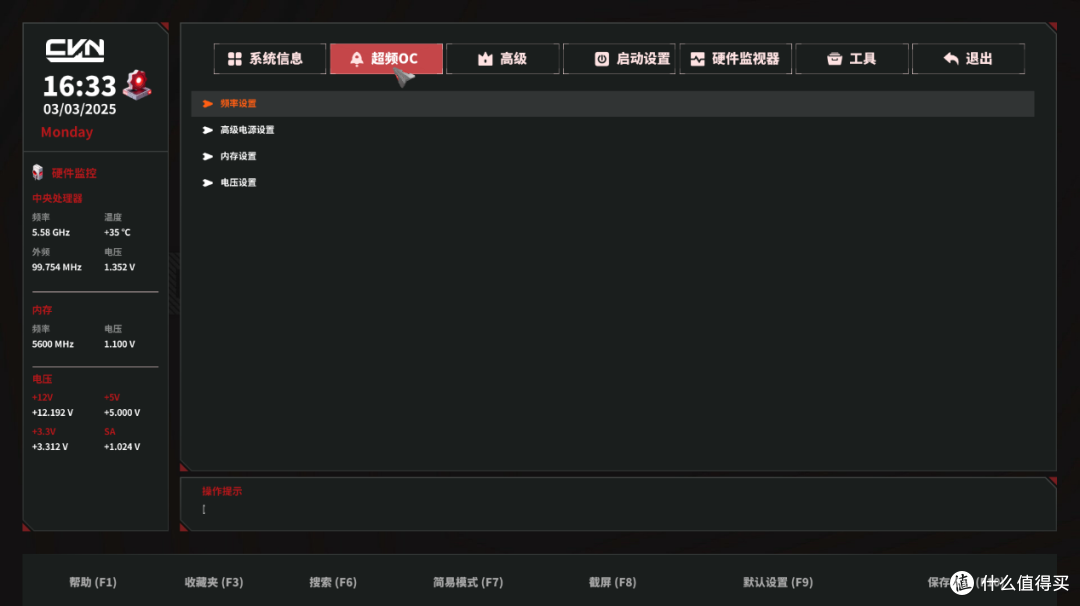This screenshot has height=606, width=1080.
Task: Open 频率设置 submenu
Action: [612, 103]
